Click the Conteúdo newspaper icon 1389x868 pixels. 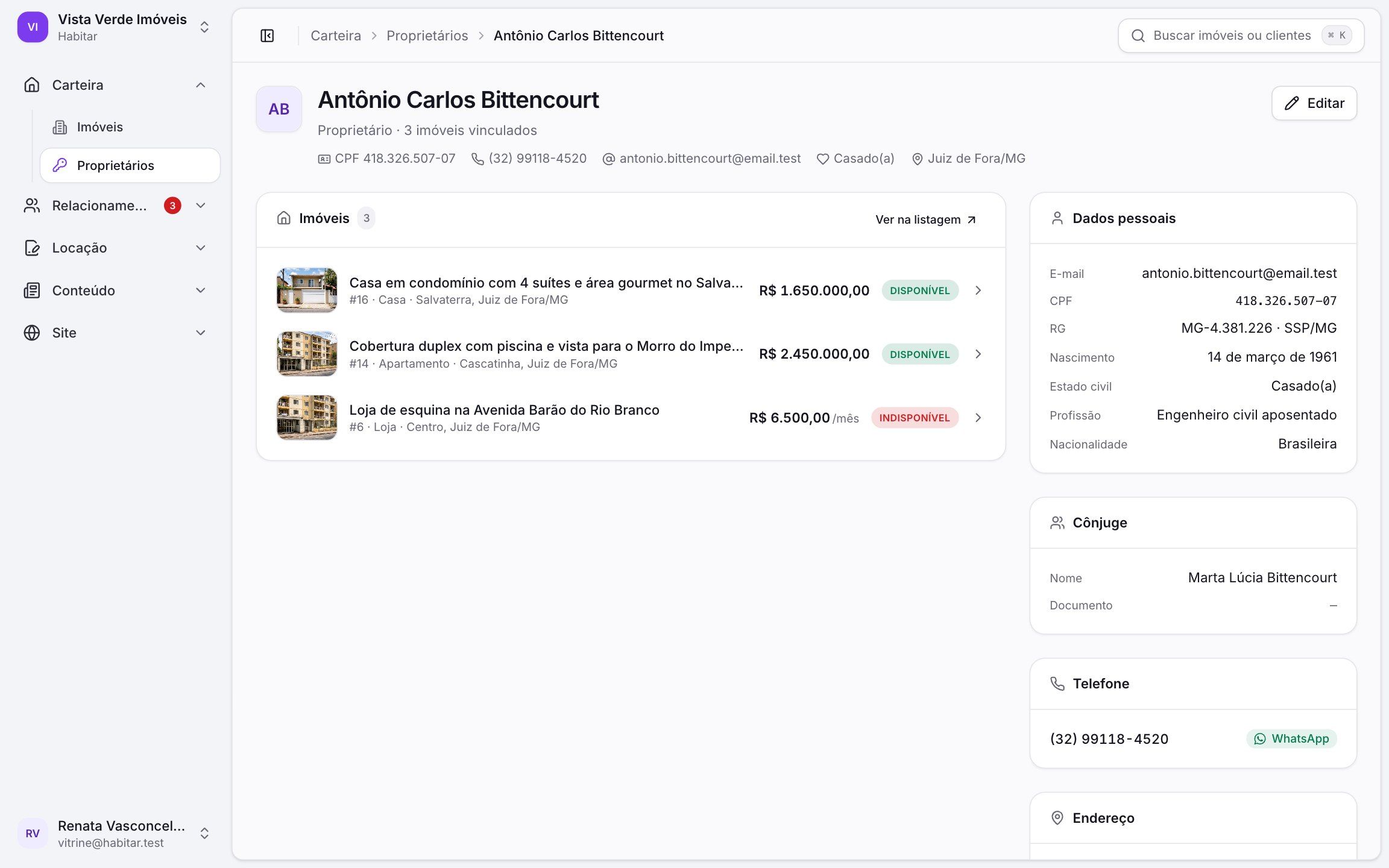click(x=32, y=291)
